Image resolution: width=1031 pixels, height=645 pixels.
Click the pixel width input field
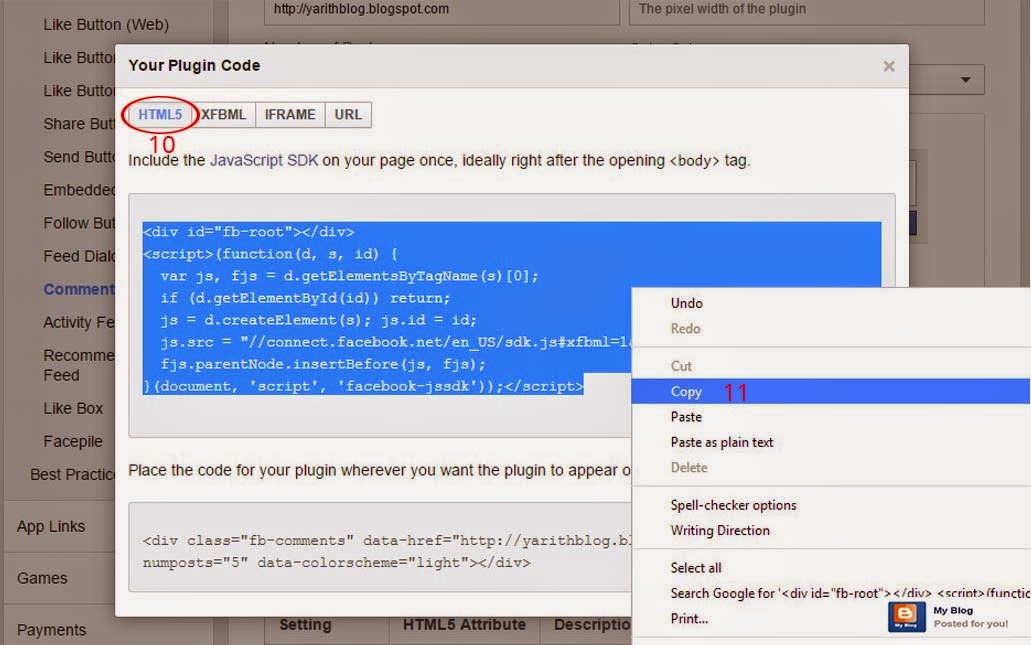point(807,11)
